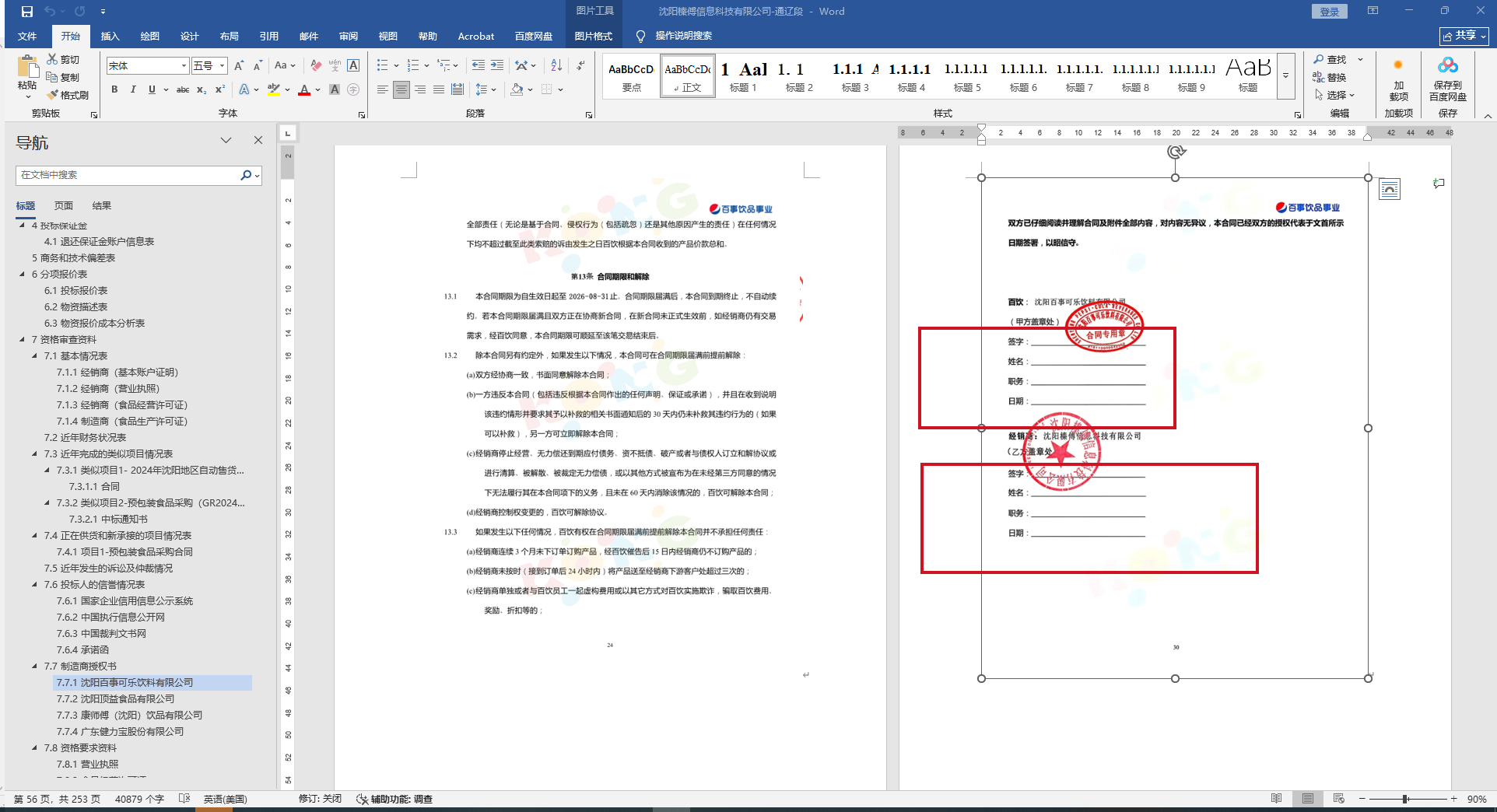
Task: Click the 共享 share button
Action: [1464, 36]
